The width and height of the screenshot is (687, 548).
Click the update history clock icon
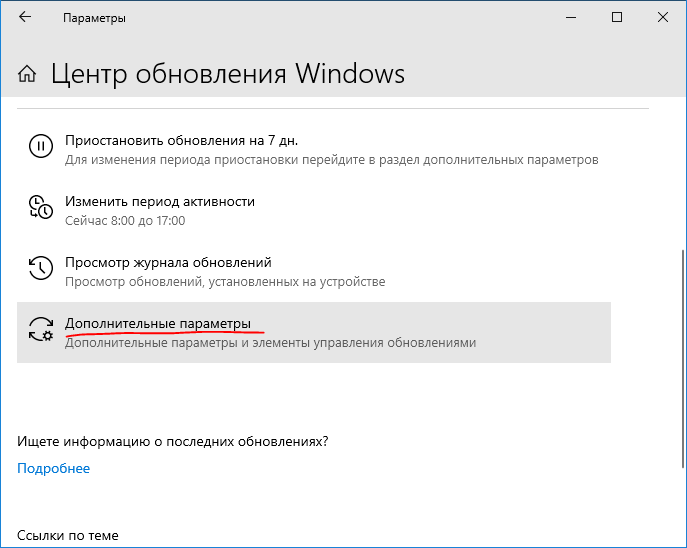[x=41, y=268]
